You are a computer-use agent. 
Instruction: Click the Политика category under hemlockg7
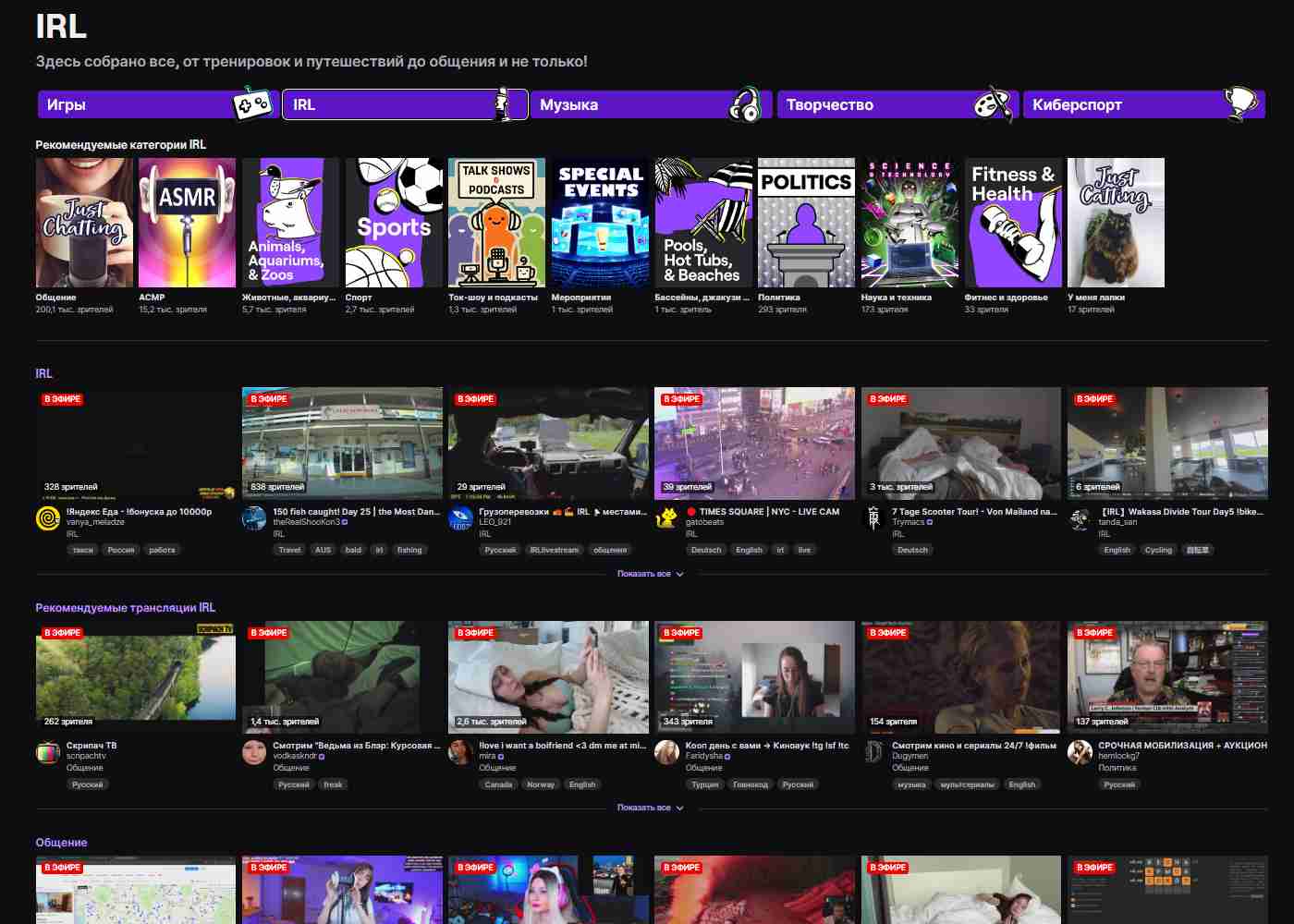click(x=1117, y=768)
